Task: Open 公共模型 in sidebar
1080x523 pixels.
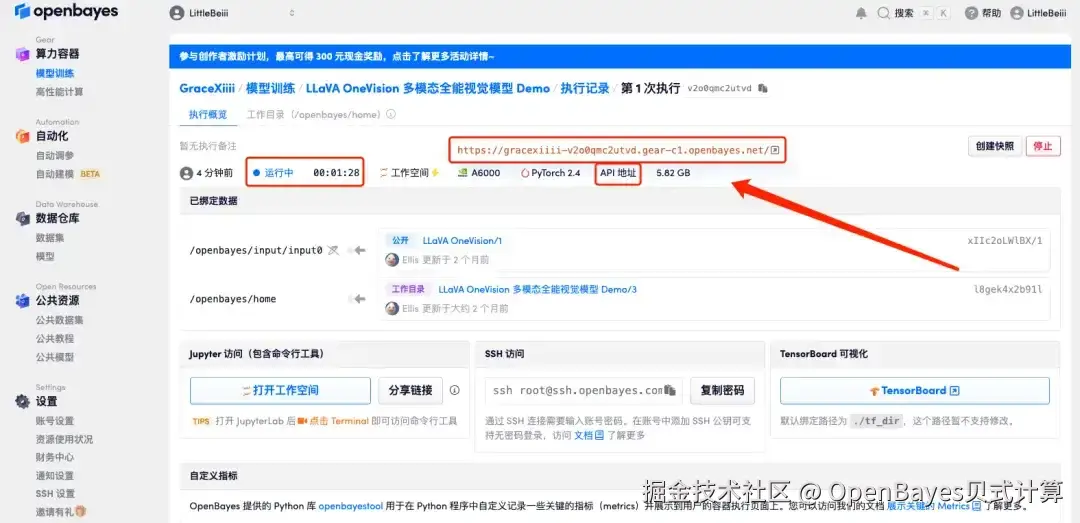Action: (55, 357)
